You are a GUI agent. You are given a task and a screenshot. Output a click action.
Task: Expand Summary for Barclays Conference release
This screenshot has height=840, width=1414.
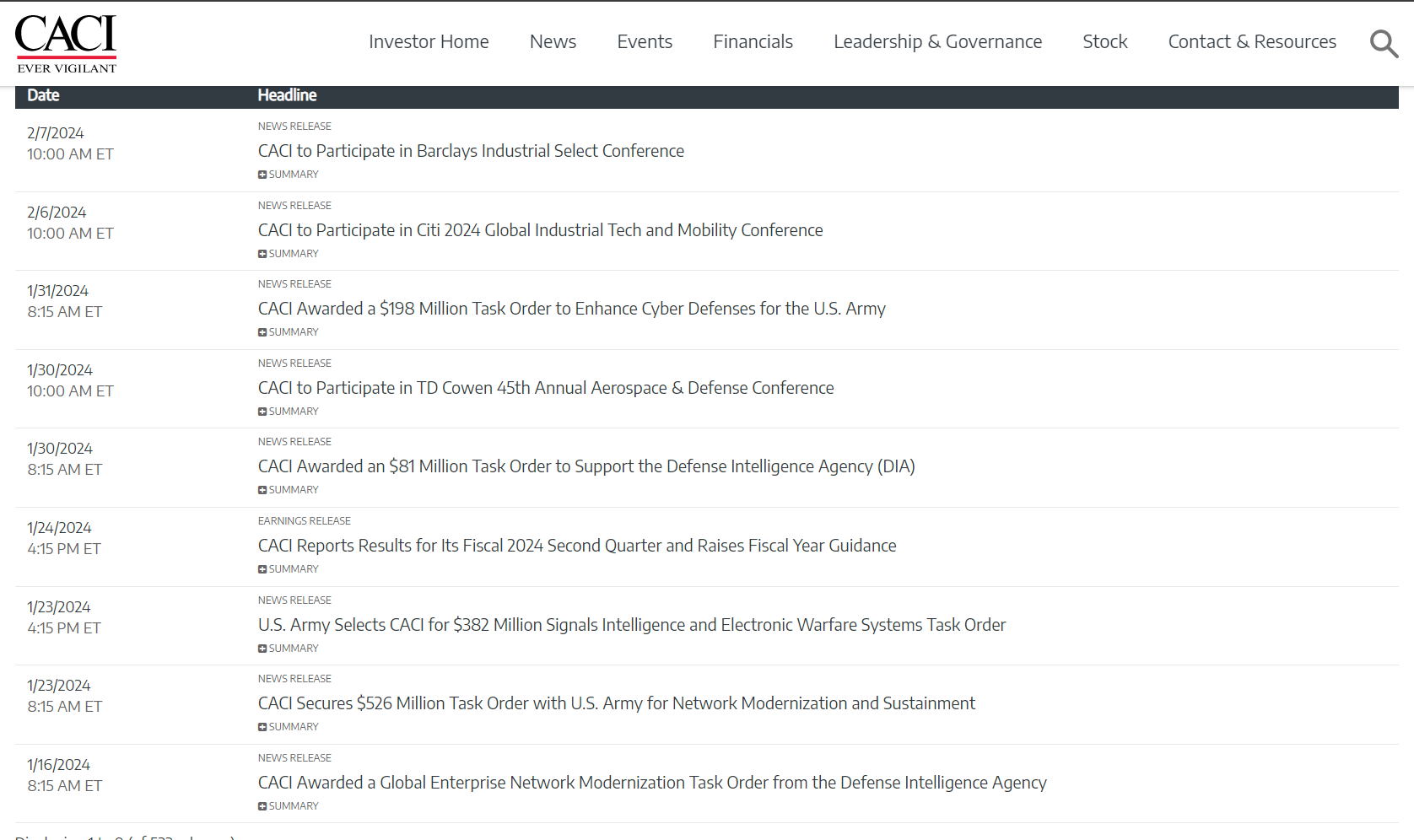click(289, 175)
